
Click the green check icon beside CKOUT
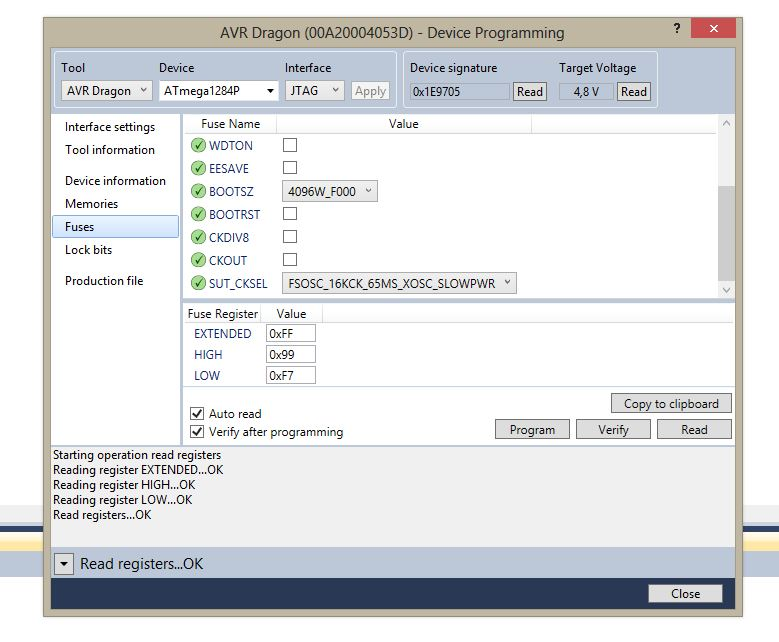pos(198,259)
